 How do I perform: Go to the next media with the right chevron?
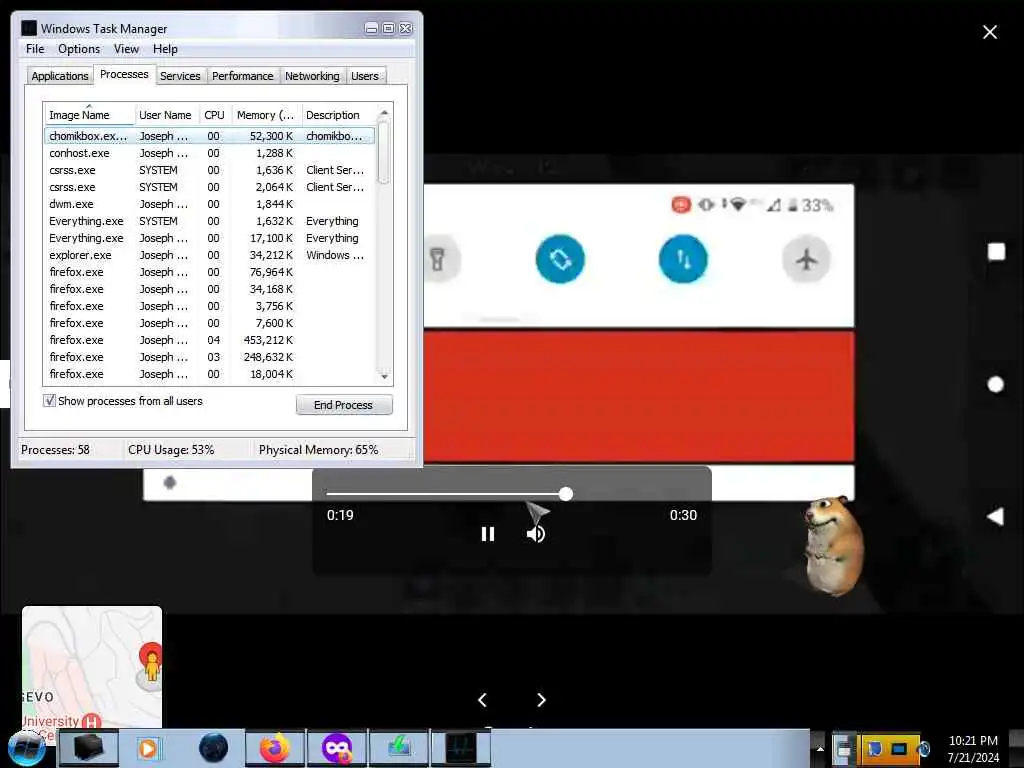pyautogui.click(x=541, y=700)
